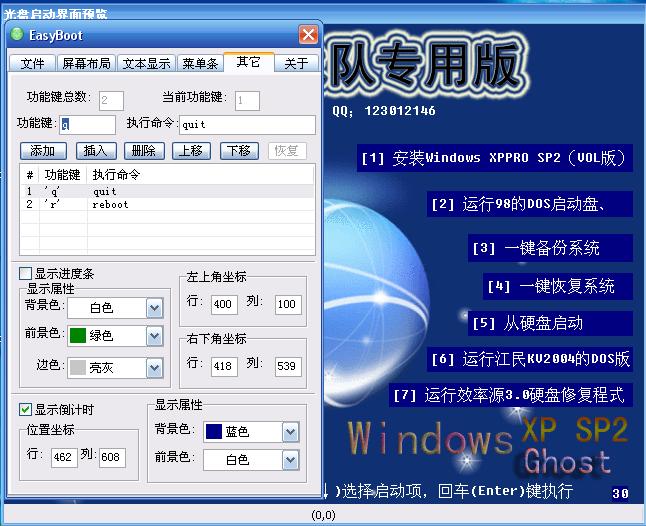This screenshot has height=526, width=646.
Task: Click the 执行命令 column header
Action: [x=200, y=175]
